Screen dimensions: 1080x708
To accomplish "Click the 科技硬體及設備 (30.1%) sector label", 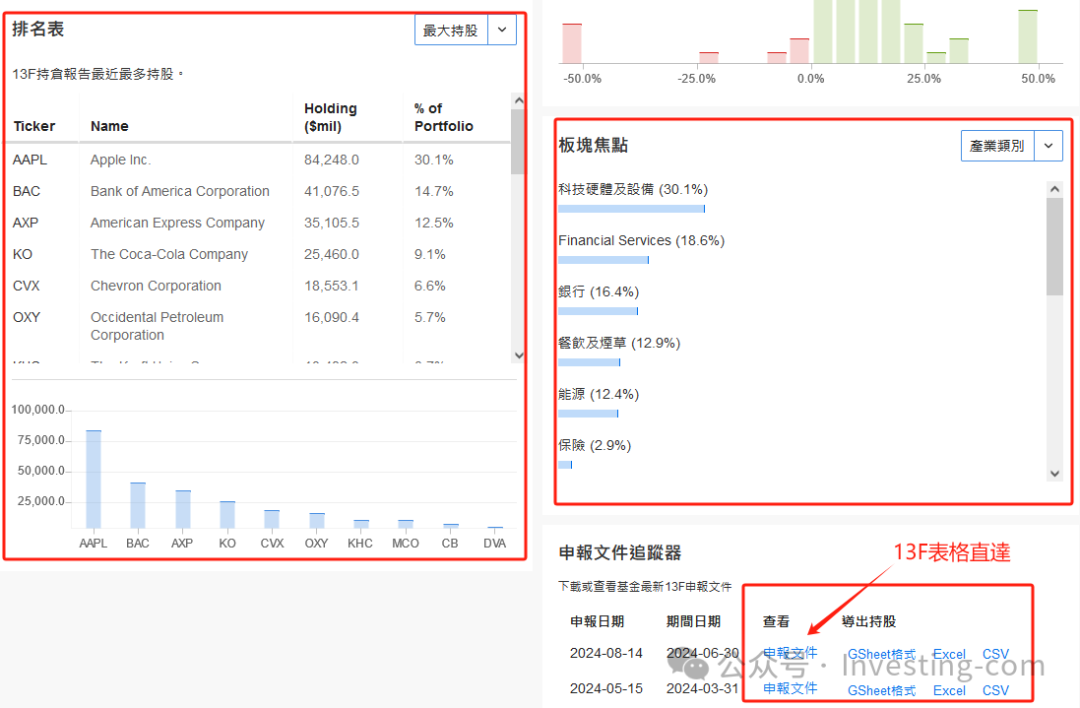I will tap(633, 189).
